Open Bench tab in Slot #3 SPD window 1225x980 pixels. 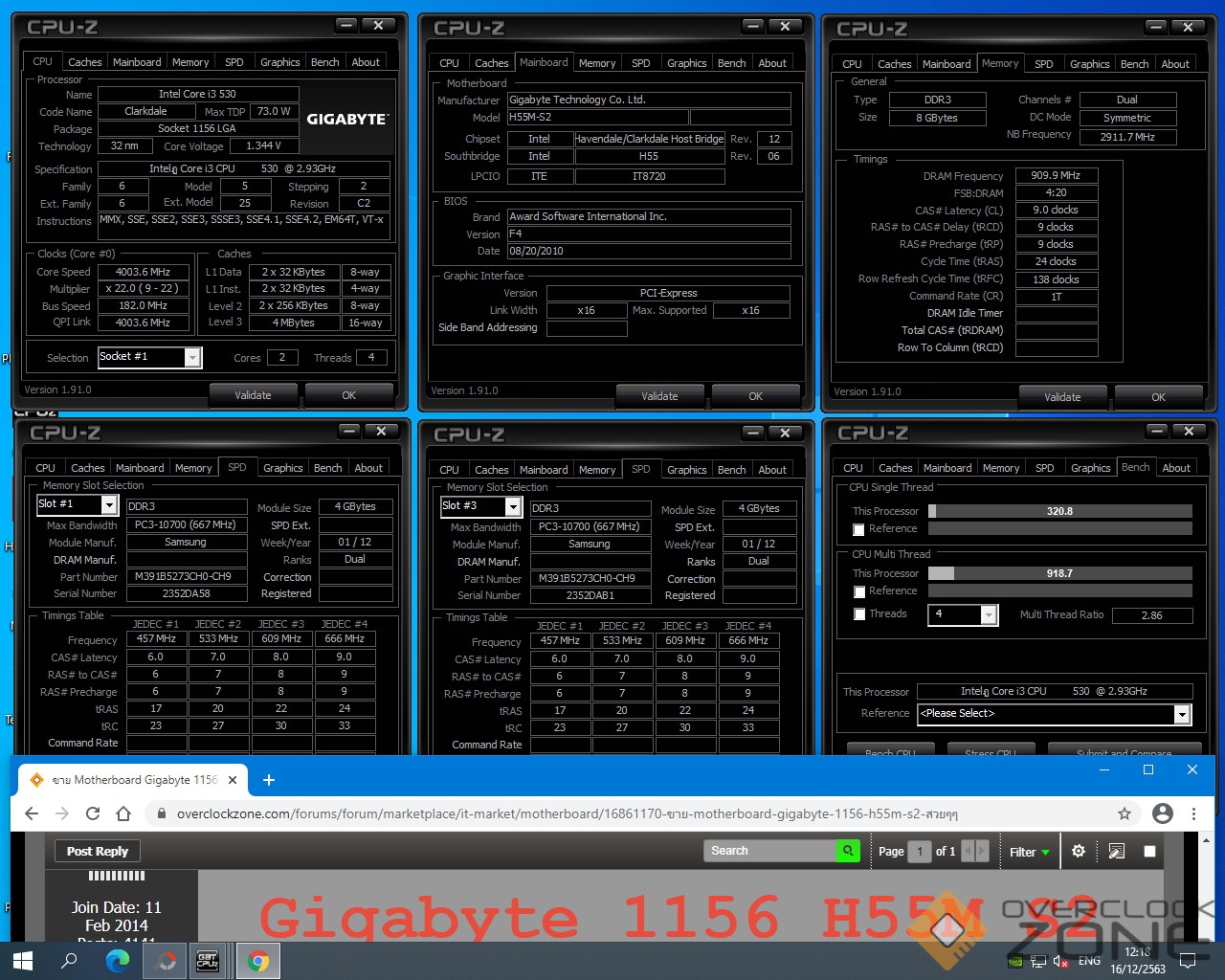point(731,470)
